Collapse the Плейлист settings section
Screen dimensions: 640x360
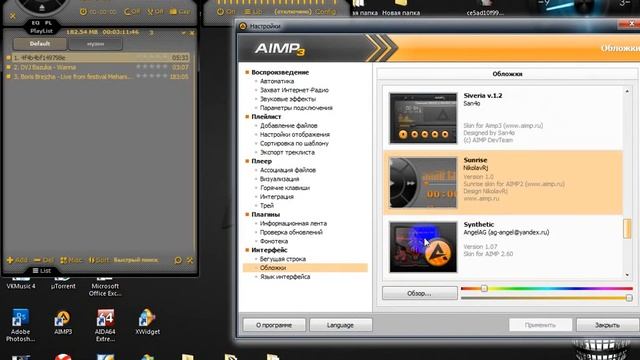(x=247, y=117)
